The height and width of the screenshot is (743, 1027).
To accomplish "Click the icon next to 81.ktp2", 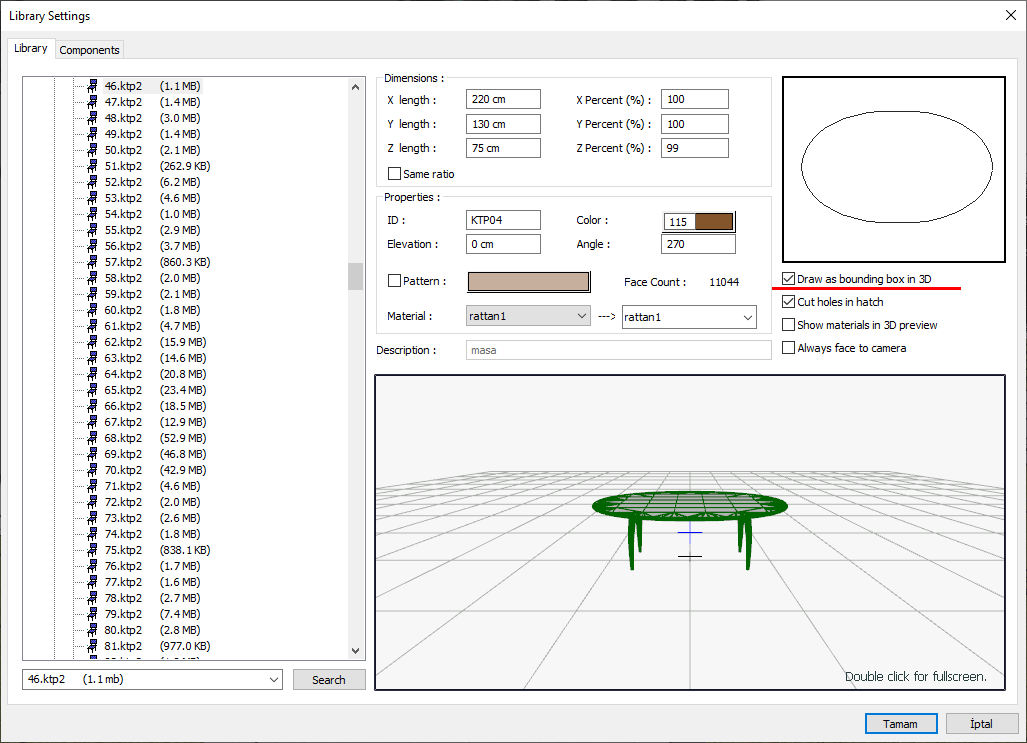I will 91,646.
